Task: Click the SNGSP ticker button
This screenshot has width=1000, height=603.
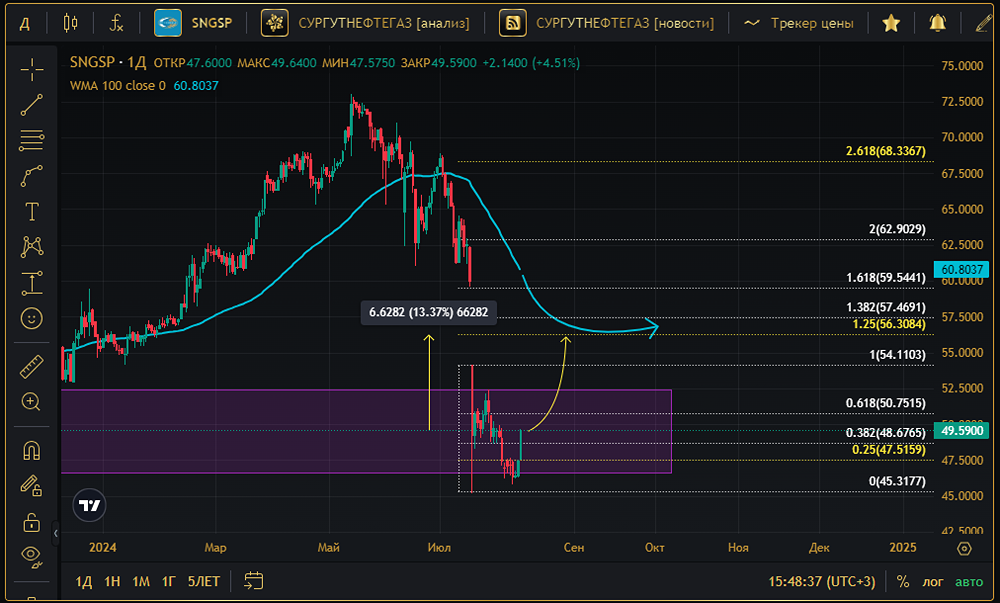Action: click(195, 24)
